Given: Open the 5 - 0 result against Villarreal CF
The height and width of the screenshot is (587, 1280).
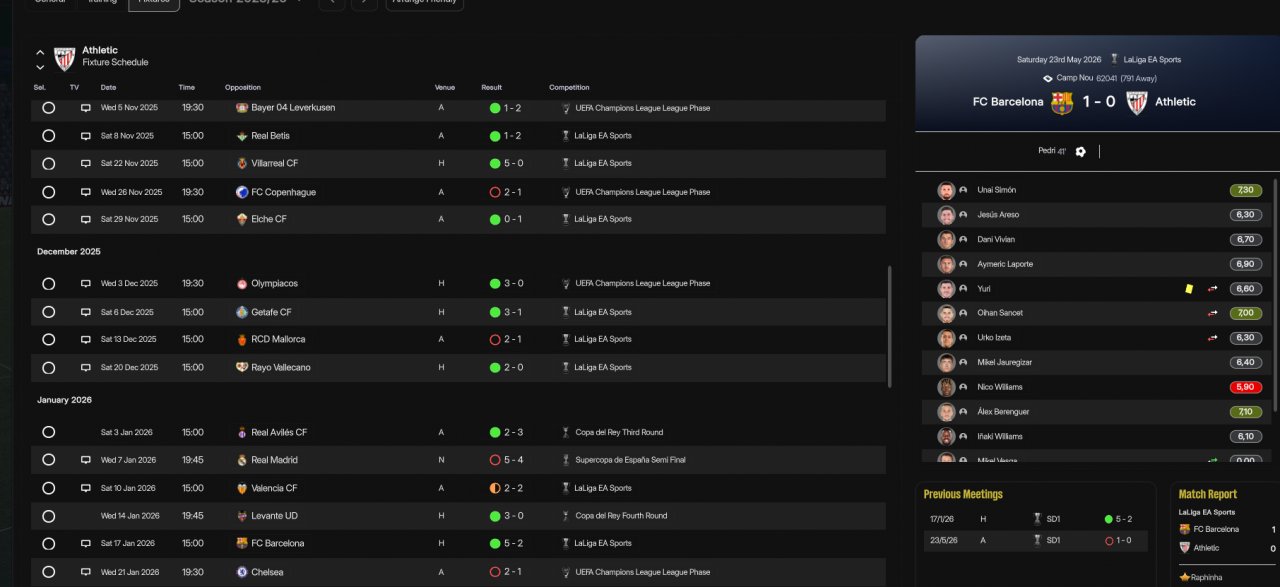Looking at the screenshot, I should 513,164.
